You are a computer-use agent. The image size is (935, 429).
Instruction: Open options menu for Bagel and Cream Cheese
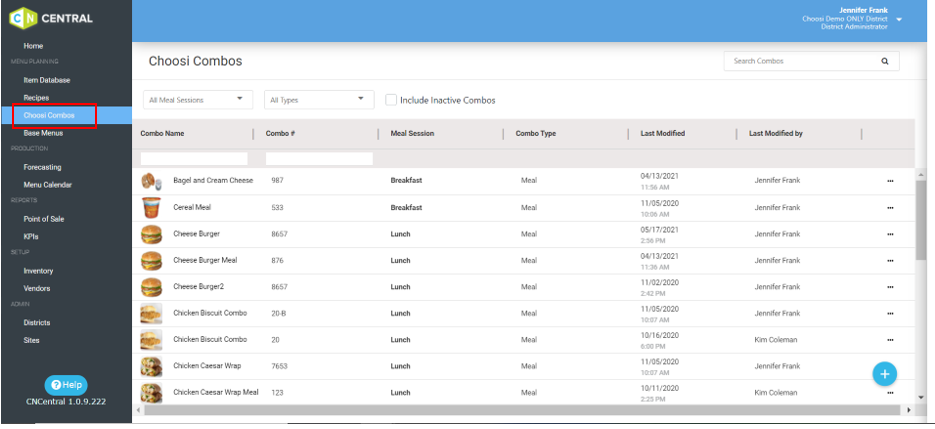coord(890,181)
